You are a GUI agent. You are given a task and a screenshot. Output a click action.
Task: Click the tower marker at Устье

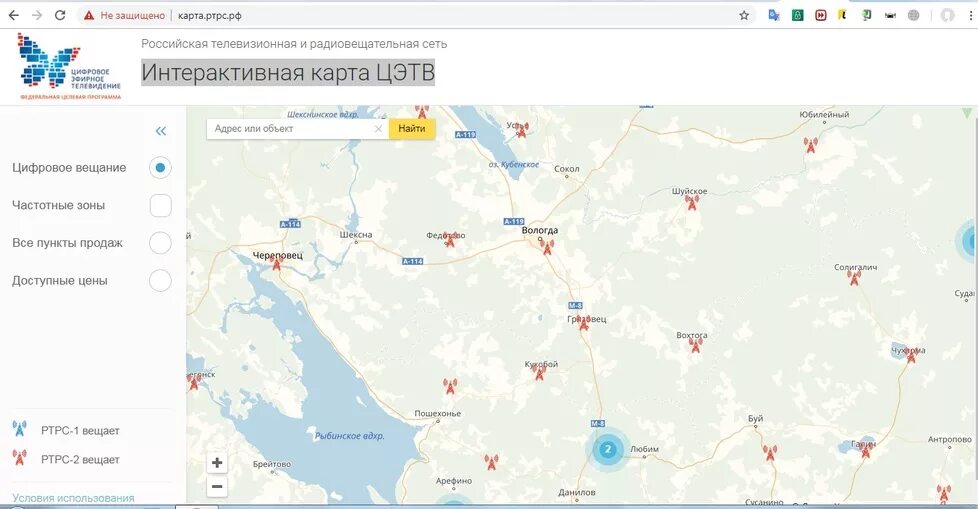[x=522, y=129]
